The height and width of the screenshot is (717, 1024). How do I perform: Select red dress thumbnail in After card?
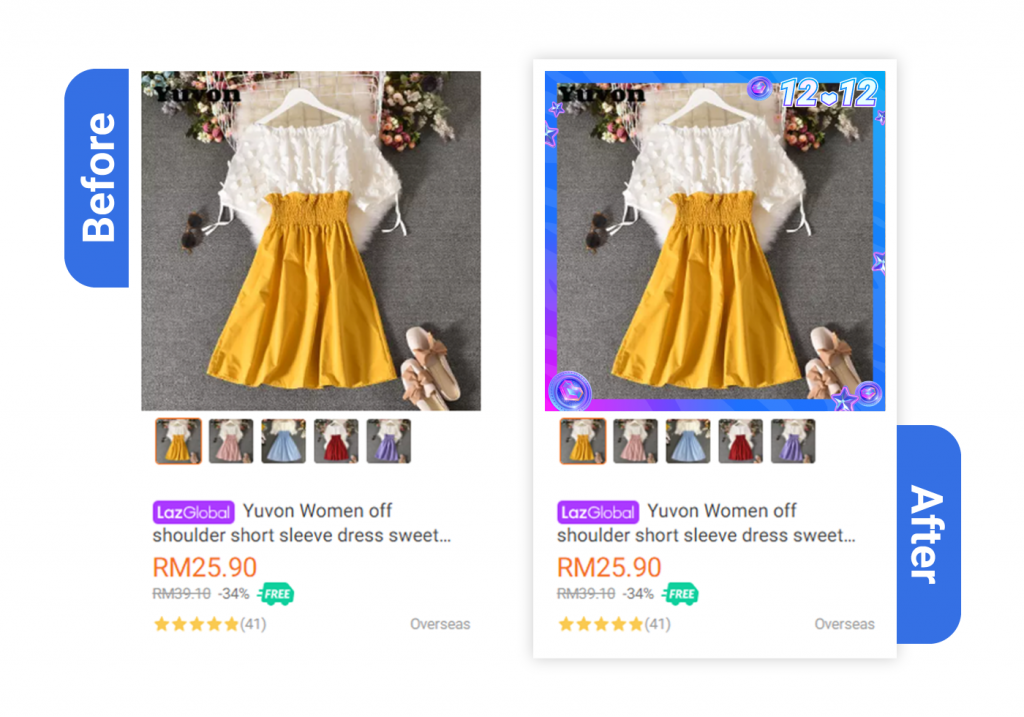[x=741, y=441]
